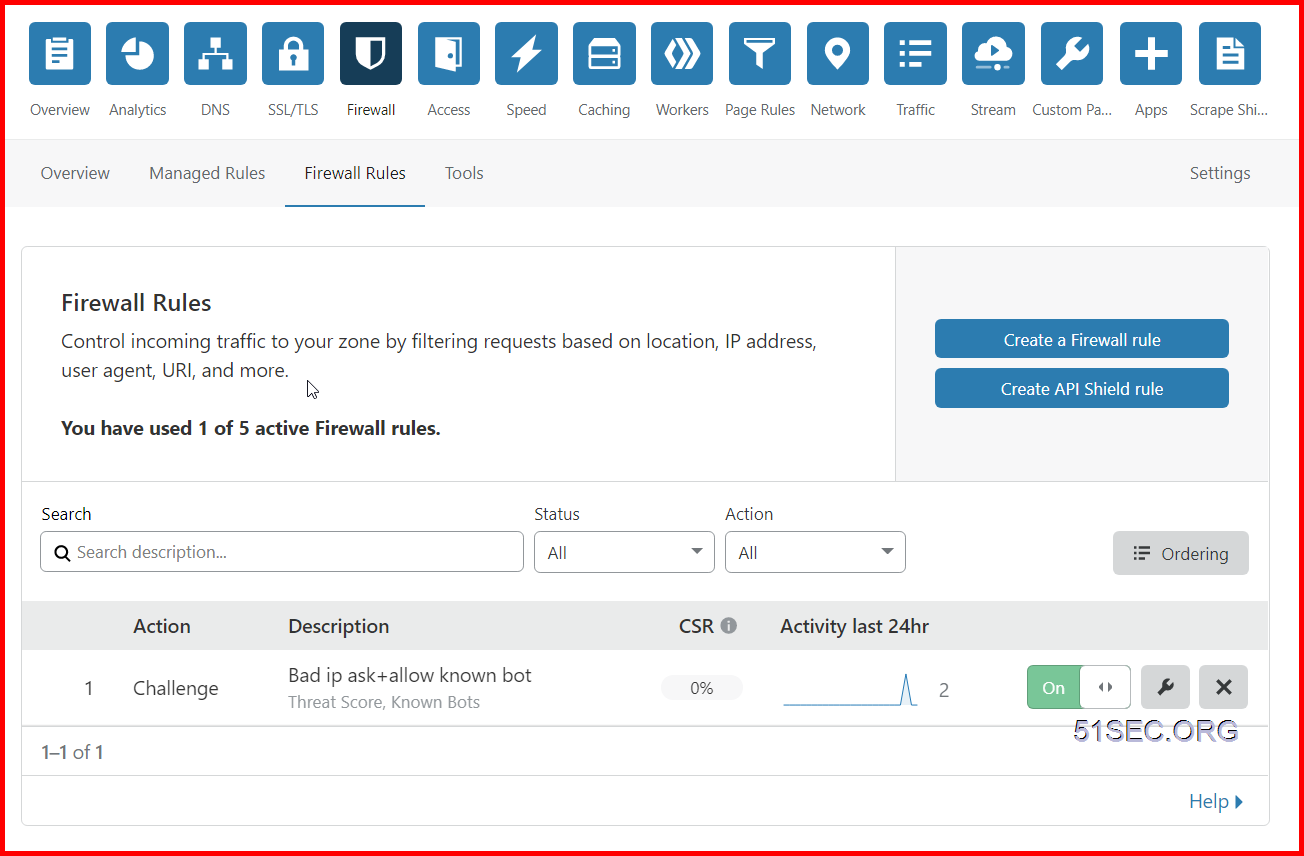1304x856 pixels.
Task: Open the Caching drive icon
Action: coord(604,54)
